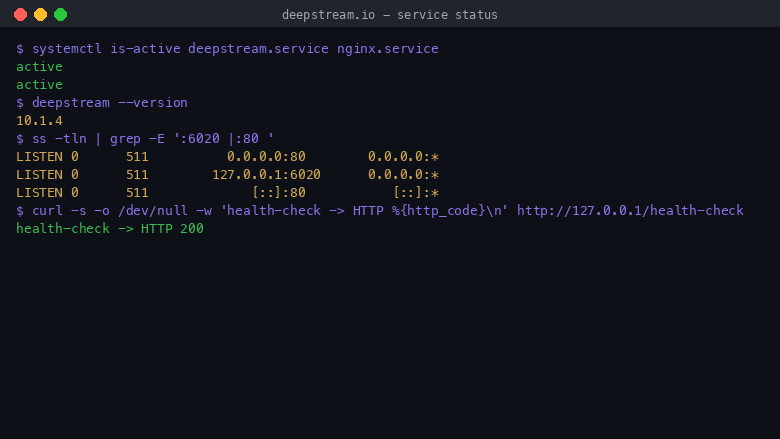Click the red close window button
The height and width of the screenshot is (439, 780).
pos(20,14)
